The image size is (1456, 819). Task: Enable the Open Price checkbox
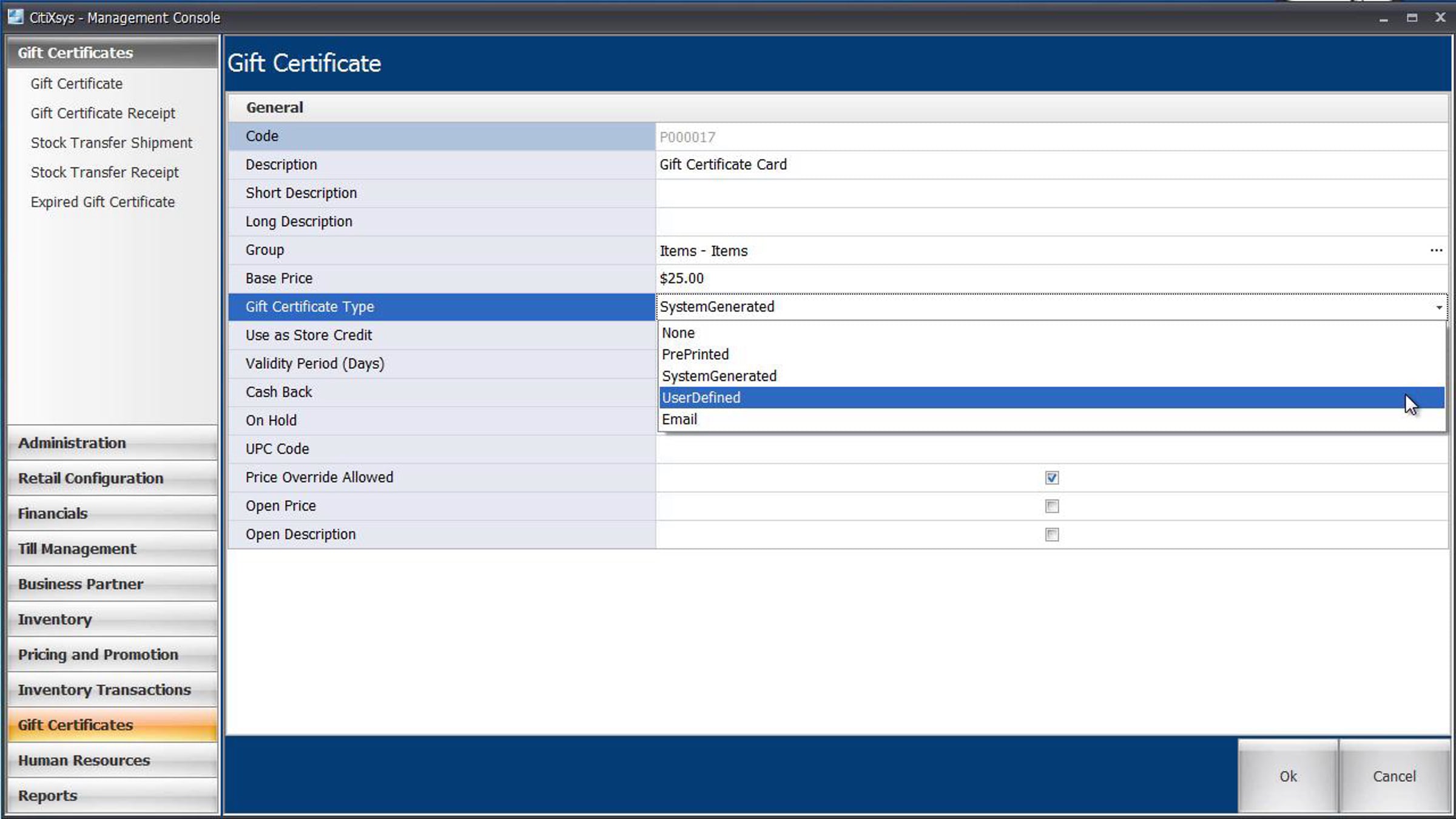pos(1051,506)
